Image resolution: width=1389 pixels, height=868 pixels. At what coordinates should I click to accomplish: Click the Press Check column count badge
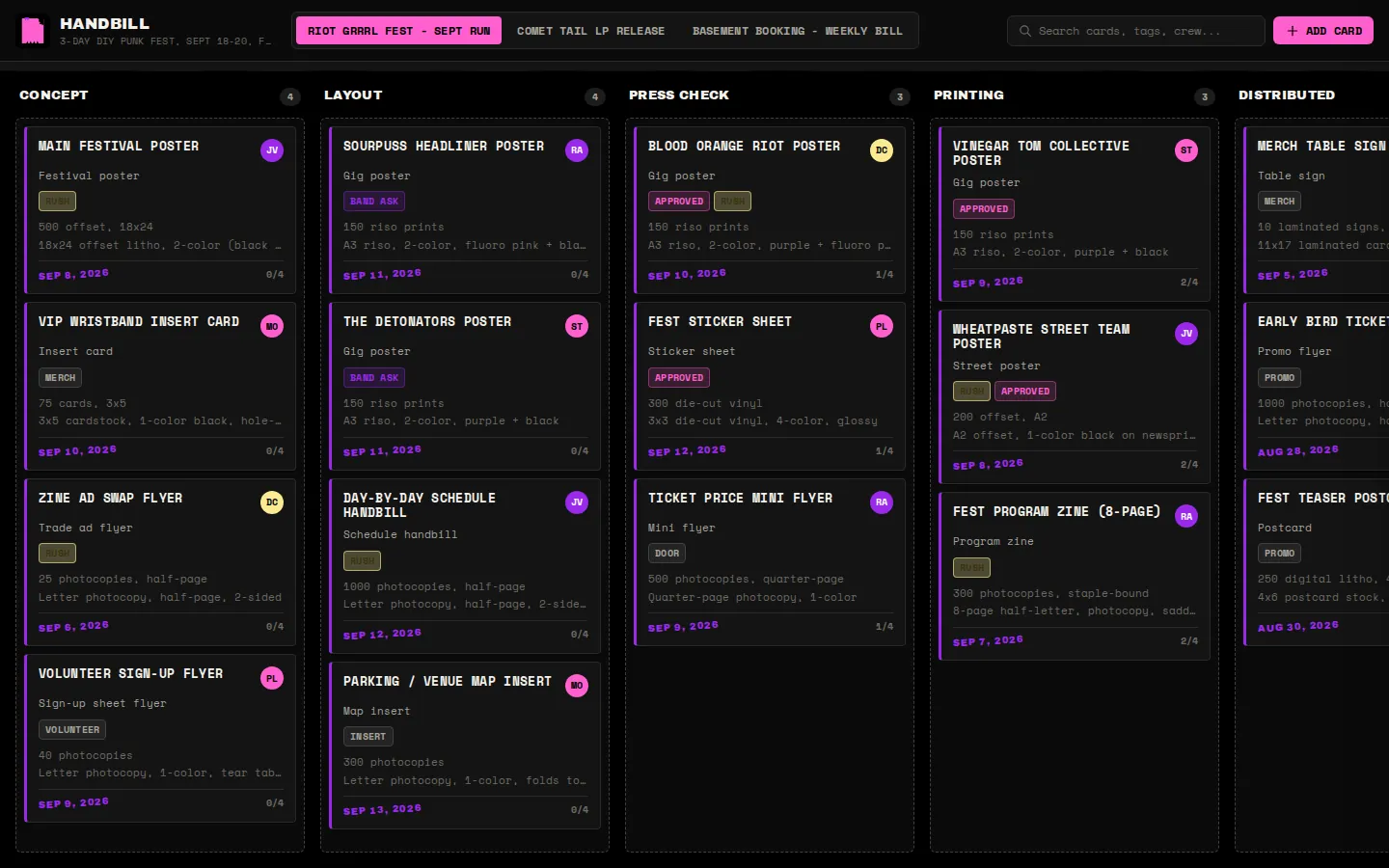[900, 96]
